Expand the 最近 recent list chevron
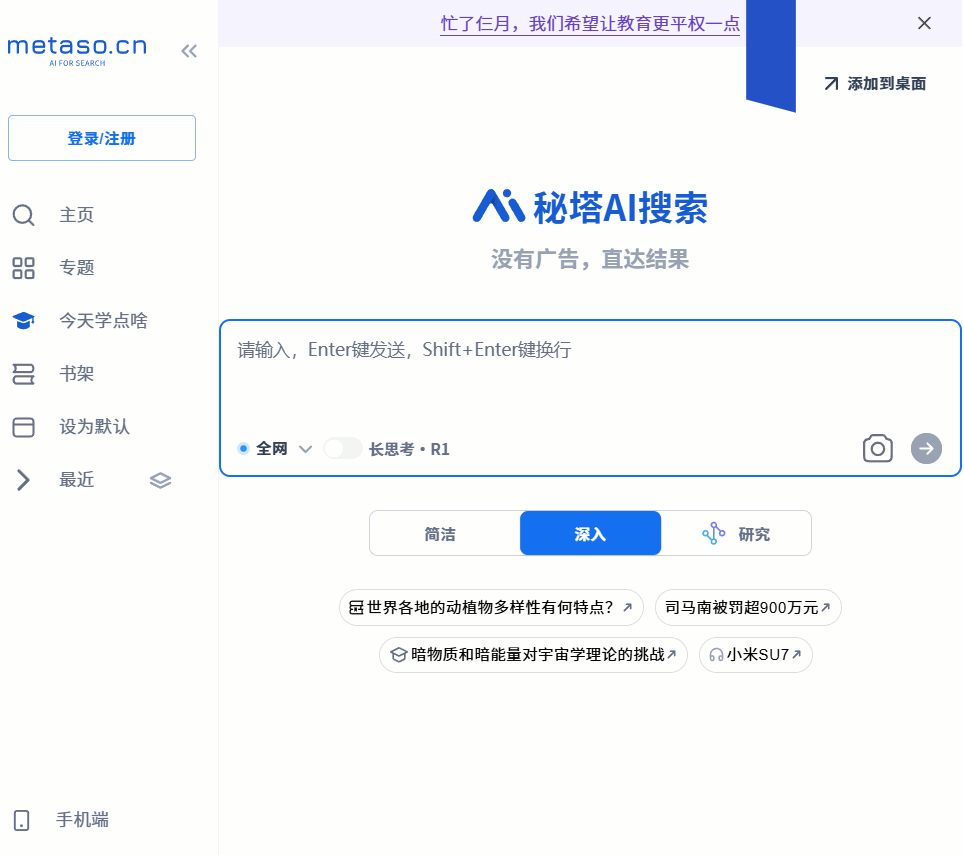The width and height of the screenshot is (964, 855). click(24, 480)
